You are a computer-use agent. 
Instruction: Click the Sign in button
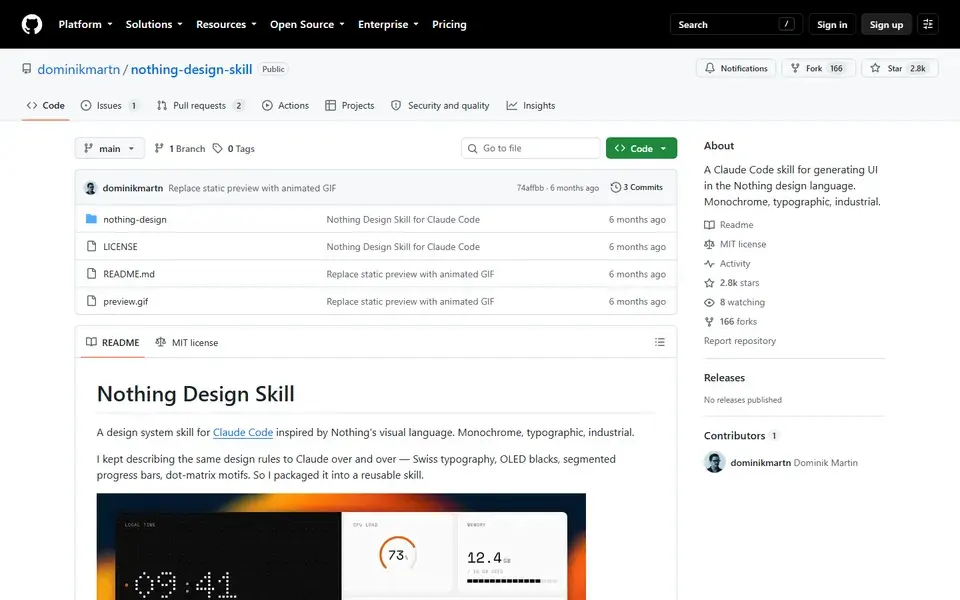[831, 24]
